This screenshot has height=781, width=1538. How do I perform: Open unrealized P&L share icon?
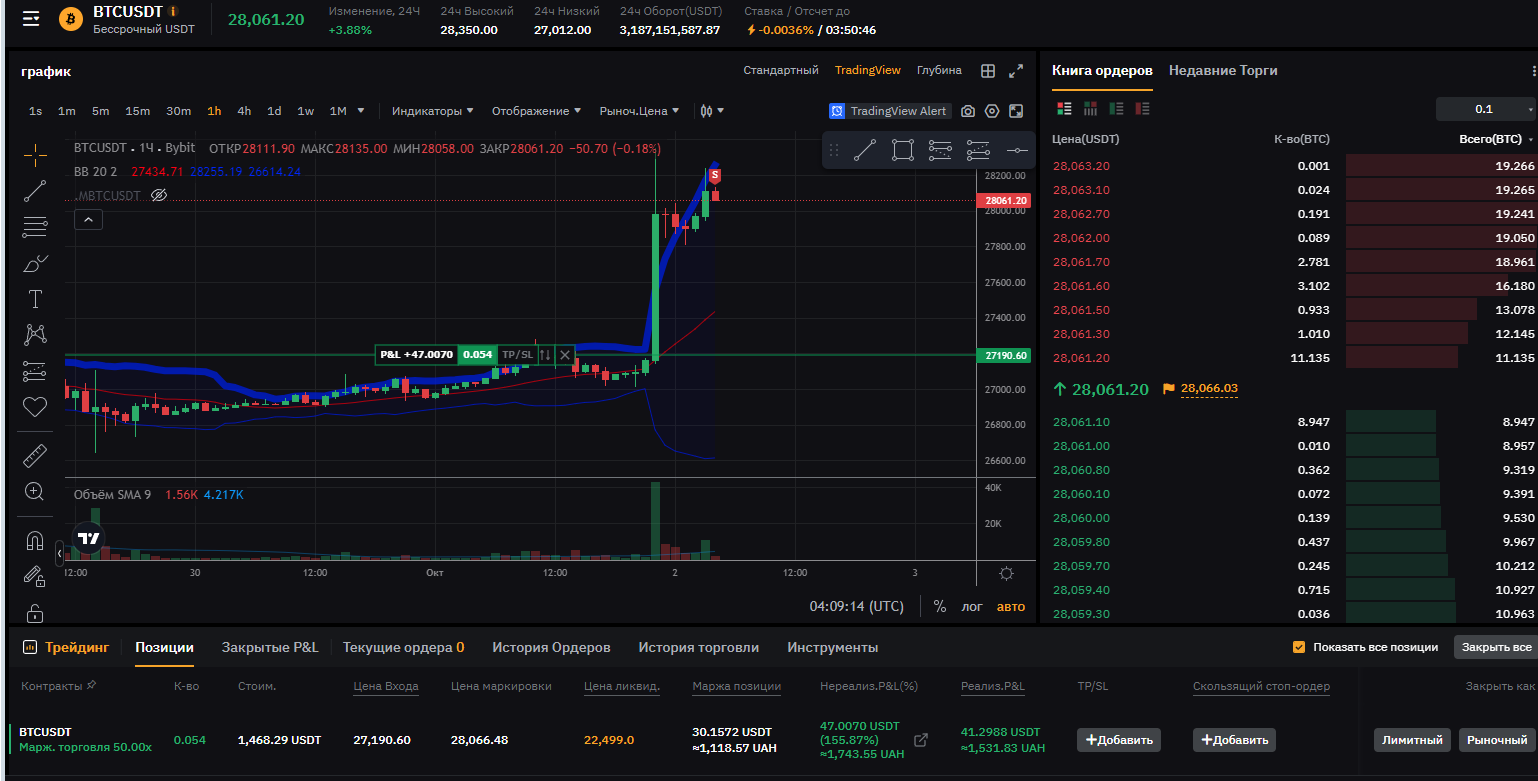921,740
